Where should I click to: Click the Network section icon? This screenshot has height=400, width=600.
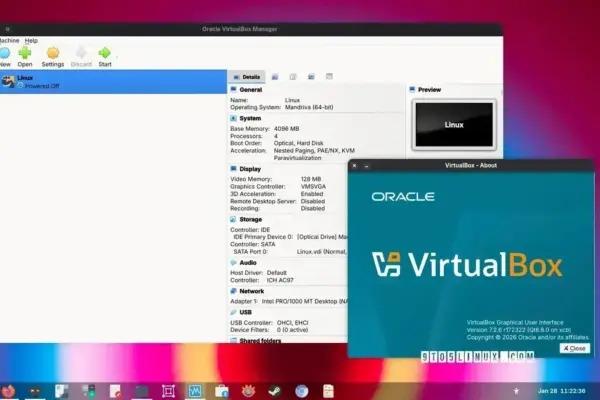point(233,291)
